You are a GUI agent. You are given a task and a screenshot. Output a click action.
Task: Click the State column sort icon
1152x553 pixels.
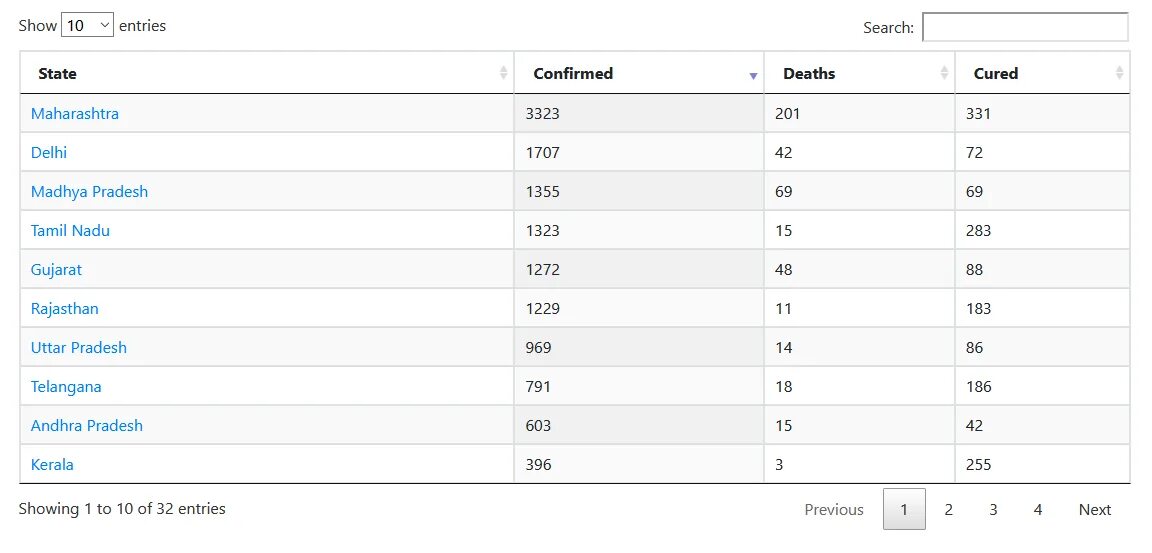point(503,73)
